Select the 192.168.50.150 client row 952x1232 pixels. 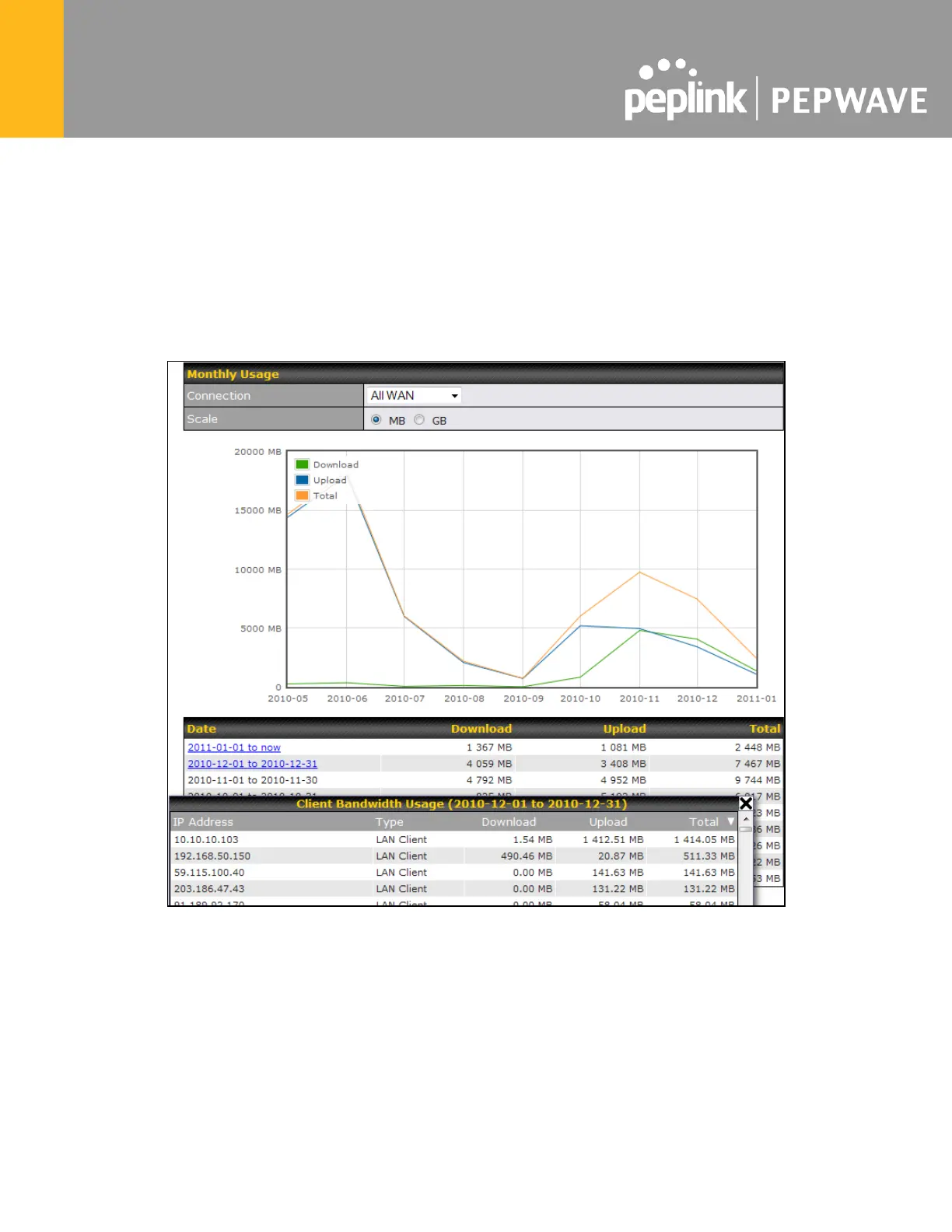point(453,856)
